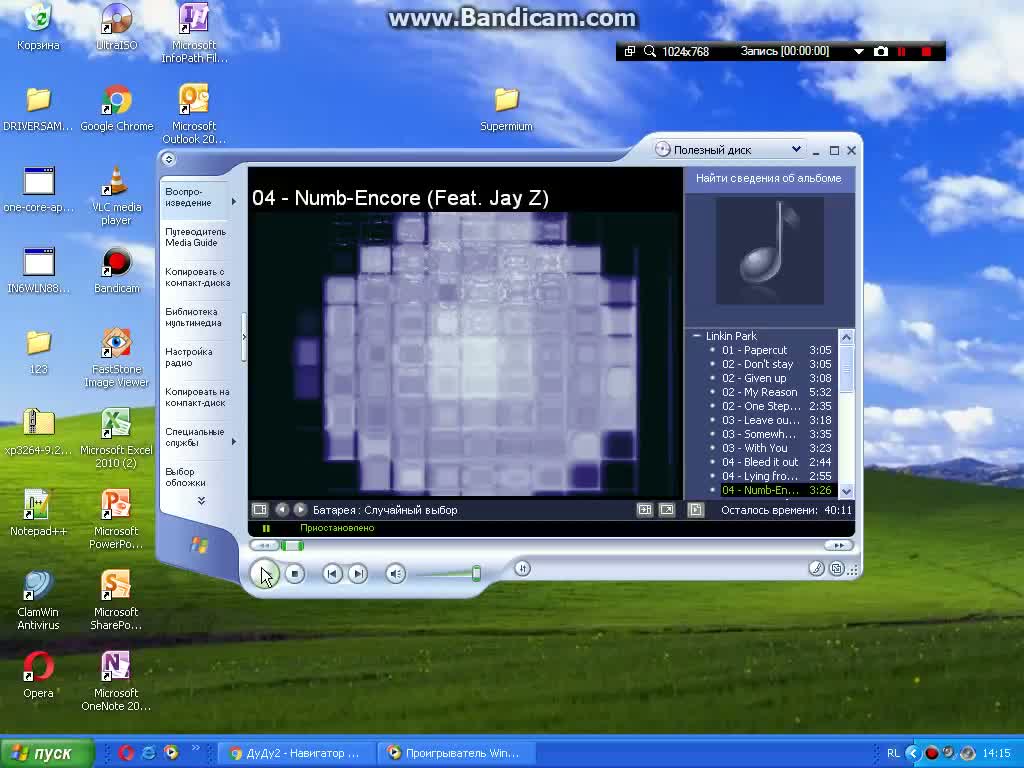Open Специальные службы tab
The image size is (1024, 768).
coord(195,437)
